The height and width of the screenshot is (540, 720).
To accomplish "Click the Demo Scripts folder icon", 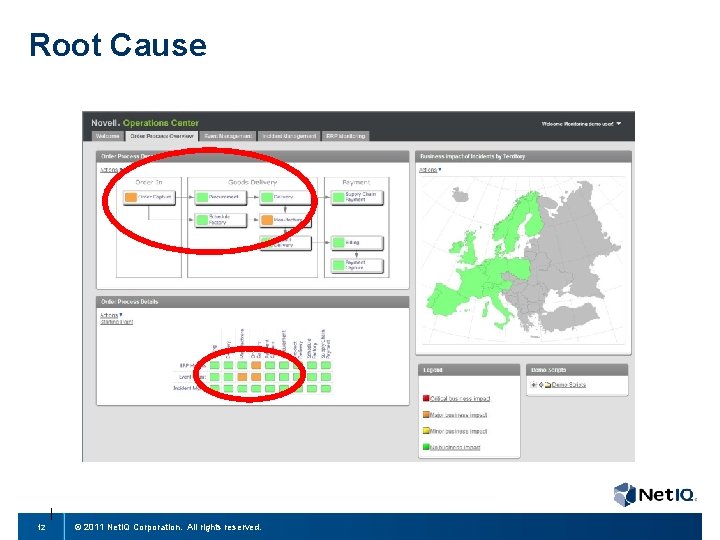I will (x=548, y=385).
